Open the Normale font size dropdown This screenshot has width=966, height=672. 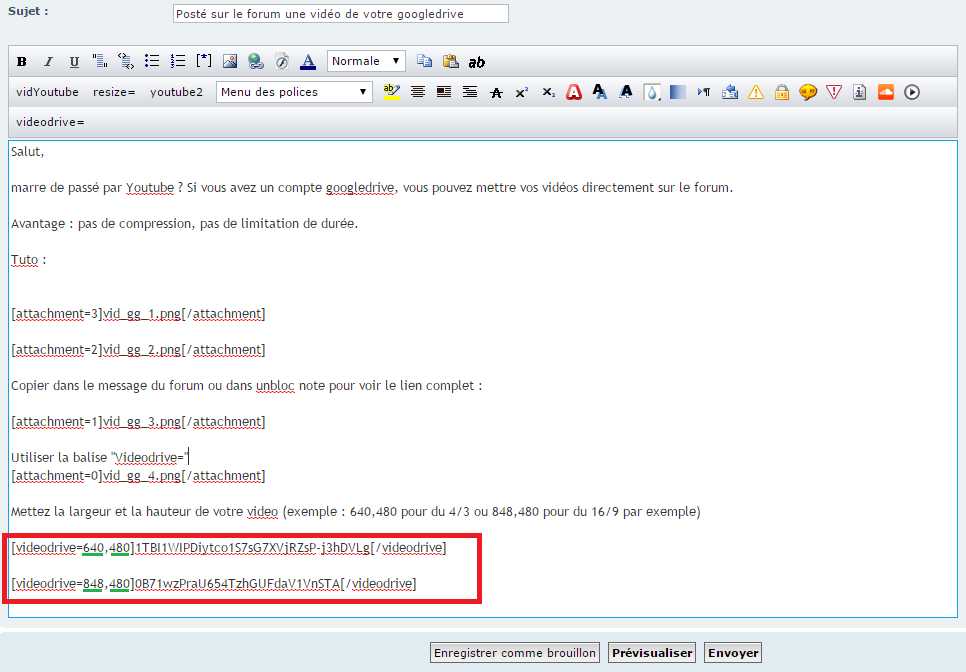pyautogui.click(x=366, y=61)
